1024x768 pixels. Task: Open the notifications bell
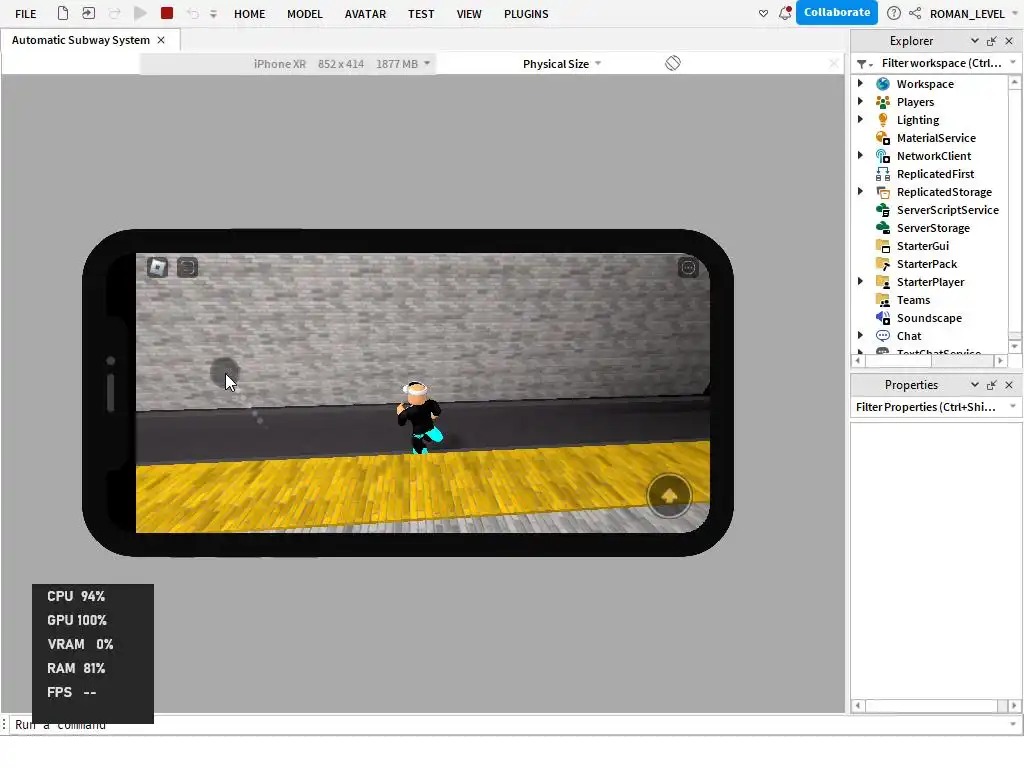click(x=785, y=12)
